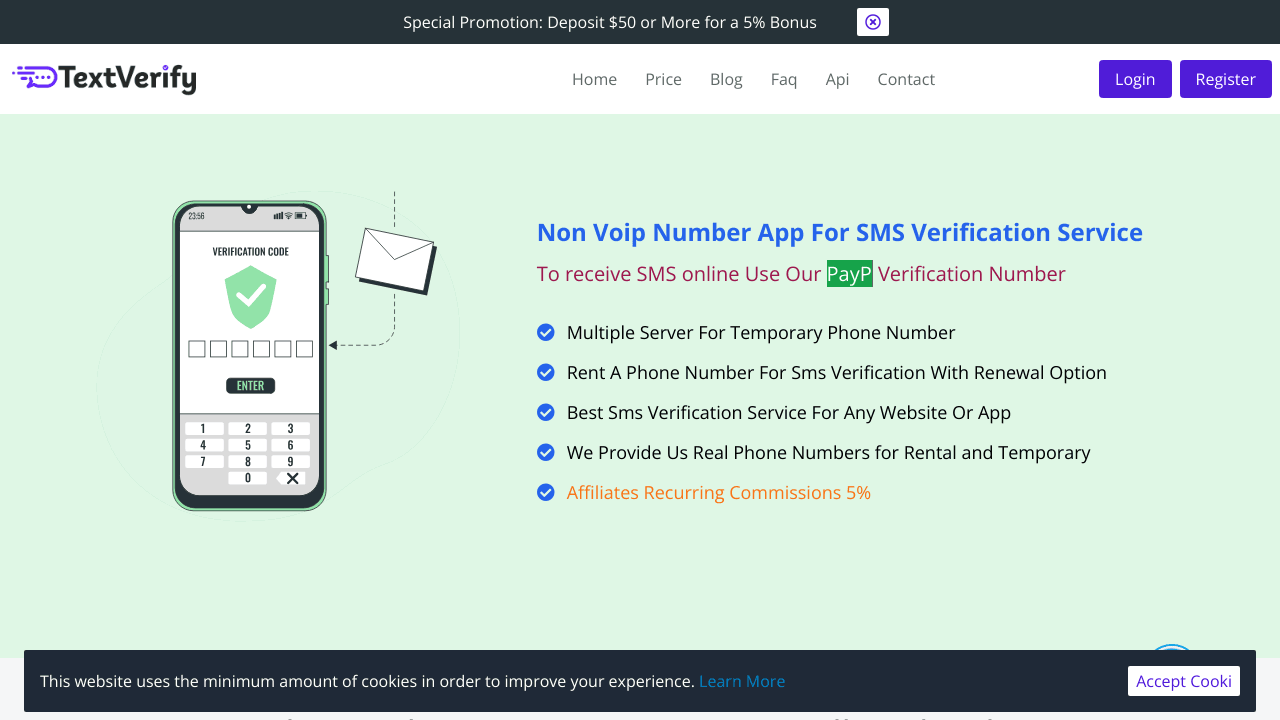Screen dimensions: 1280x720
Task: Open the Blog page
Action: (726, 80)
